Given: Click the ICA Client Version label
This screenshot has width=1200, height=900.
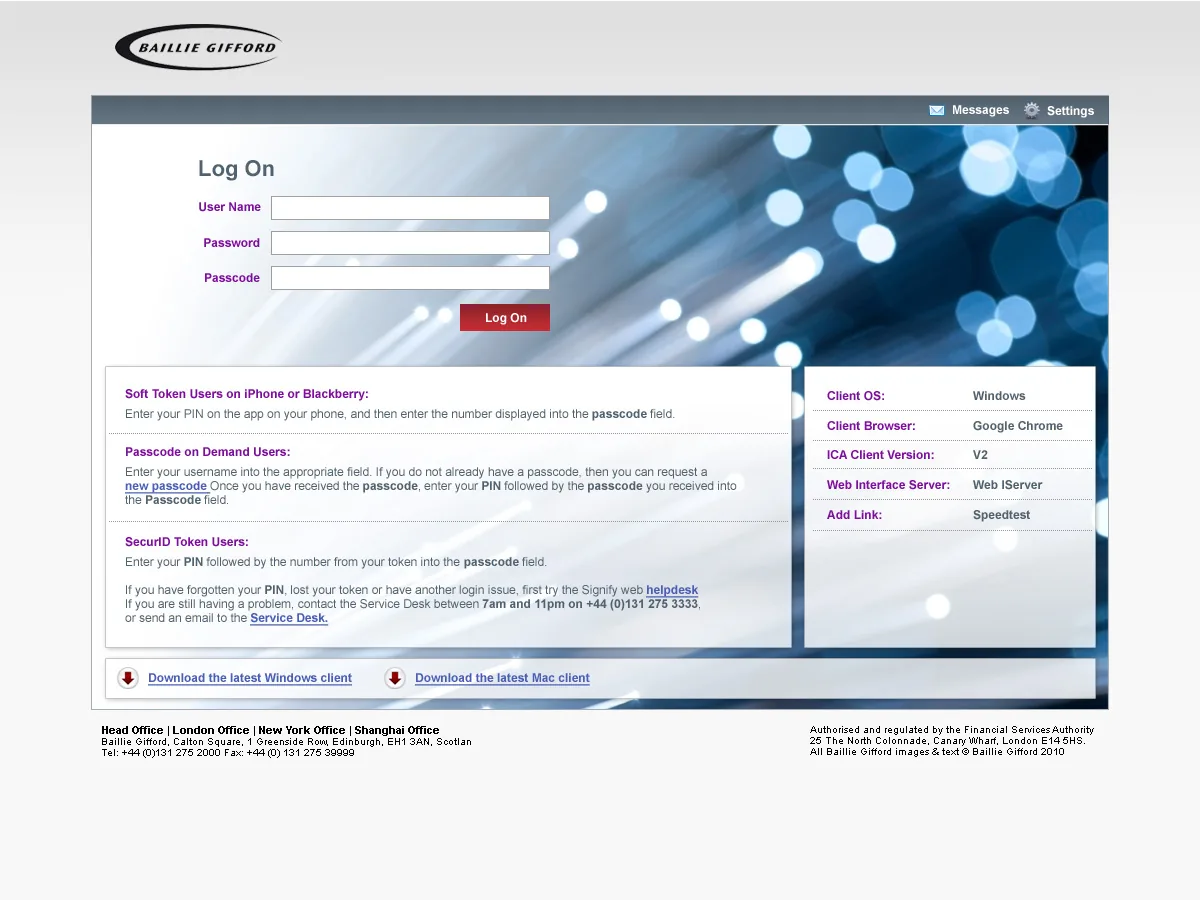Looking at the screenshot, I should pos(881,455).
